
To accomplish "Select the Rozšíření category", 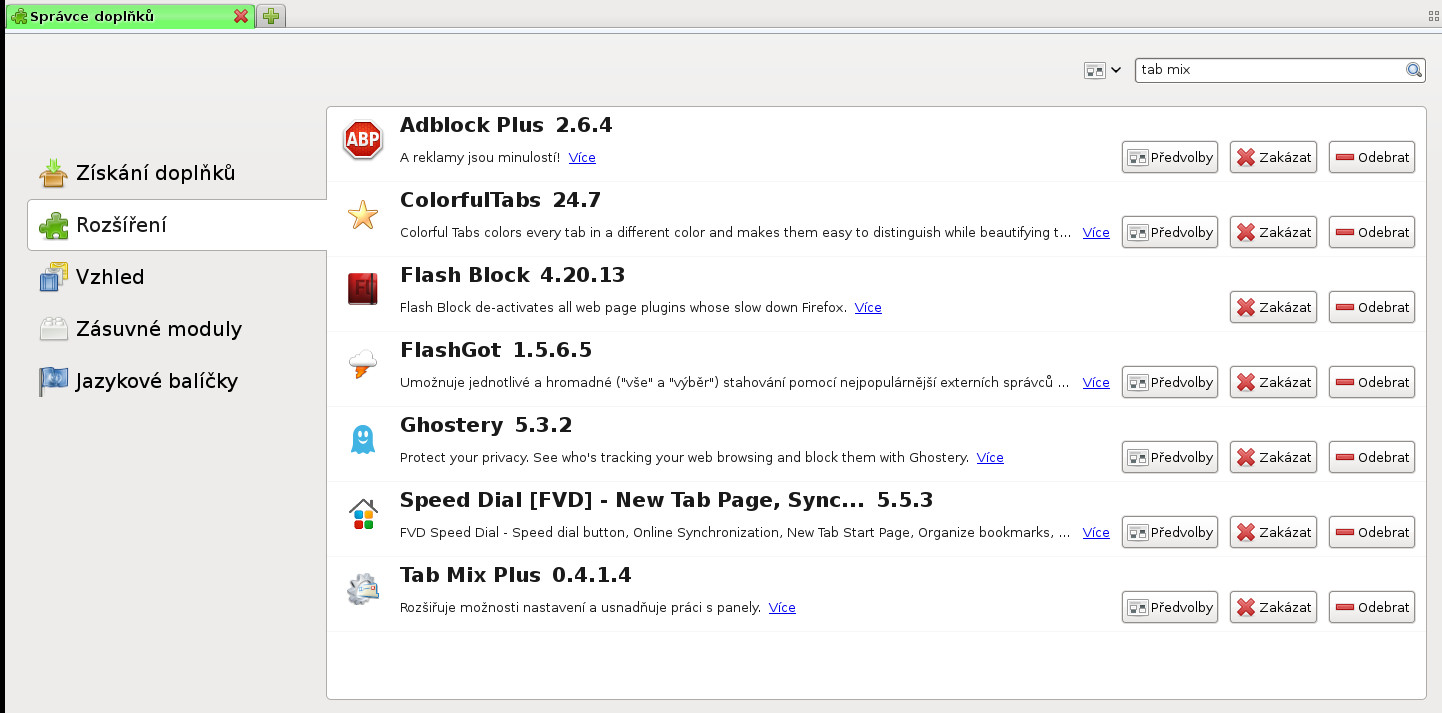I will point(177,225).
